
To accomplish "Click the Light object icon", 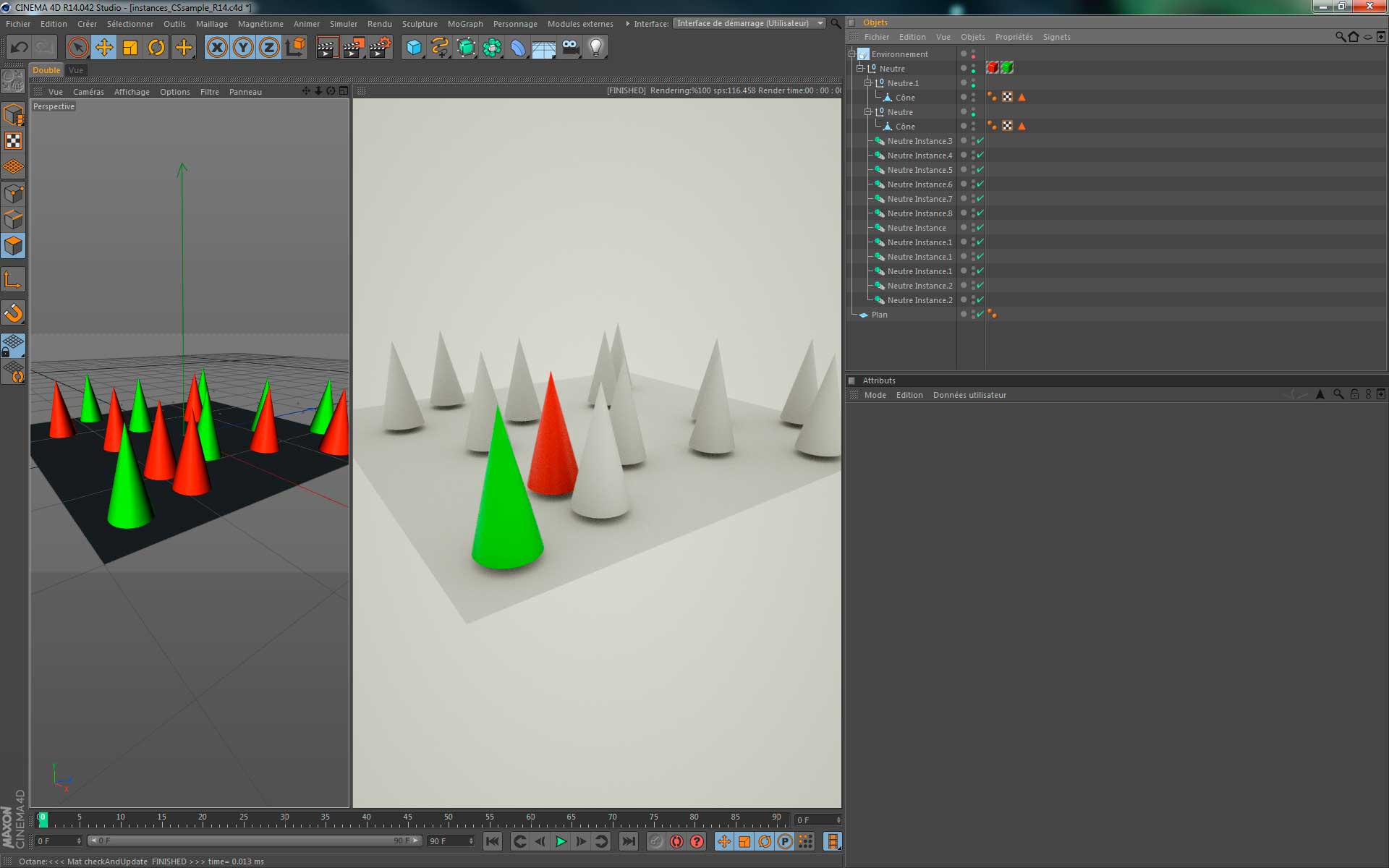I will tap(595, 48).
